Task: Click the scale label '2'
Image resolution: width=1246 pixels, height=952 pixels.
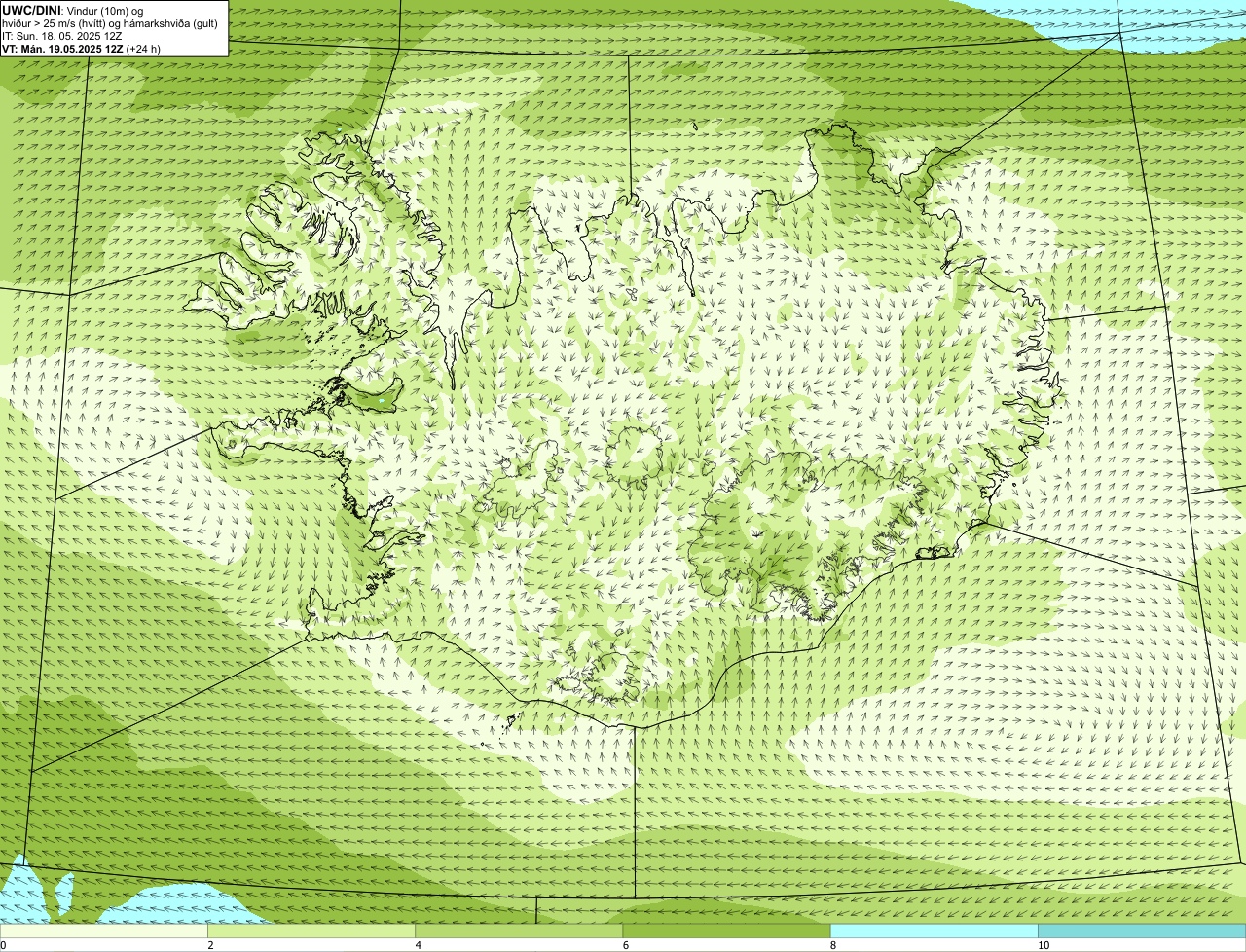Action: (210, 945)
